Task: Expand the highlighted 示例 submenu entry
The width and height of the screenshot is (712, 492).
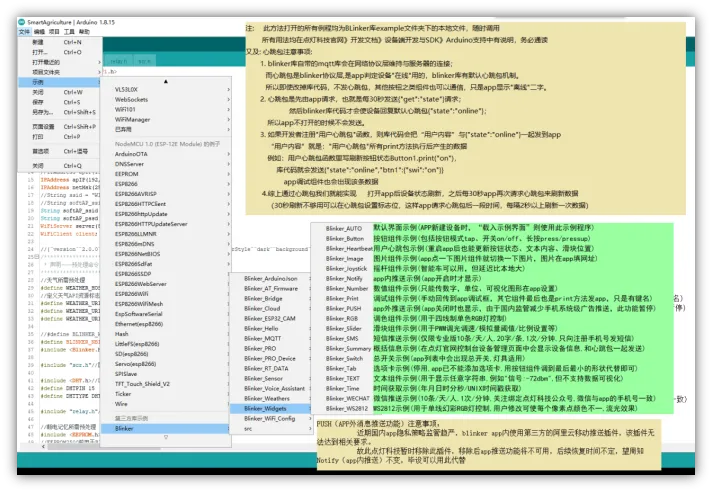Action: click(59, 82)
